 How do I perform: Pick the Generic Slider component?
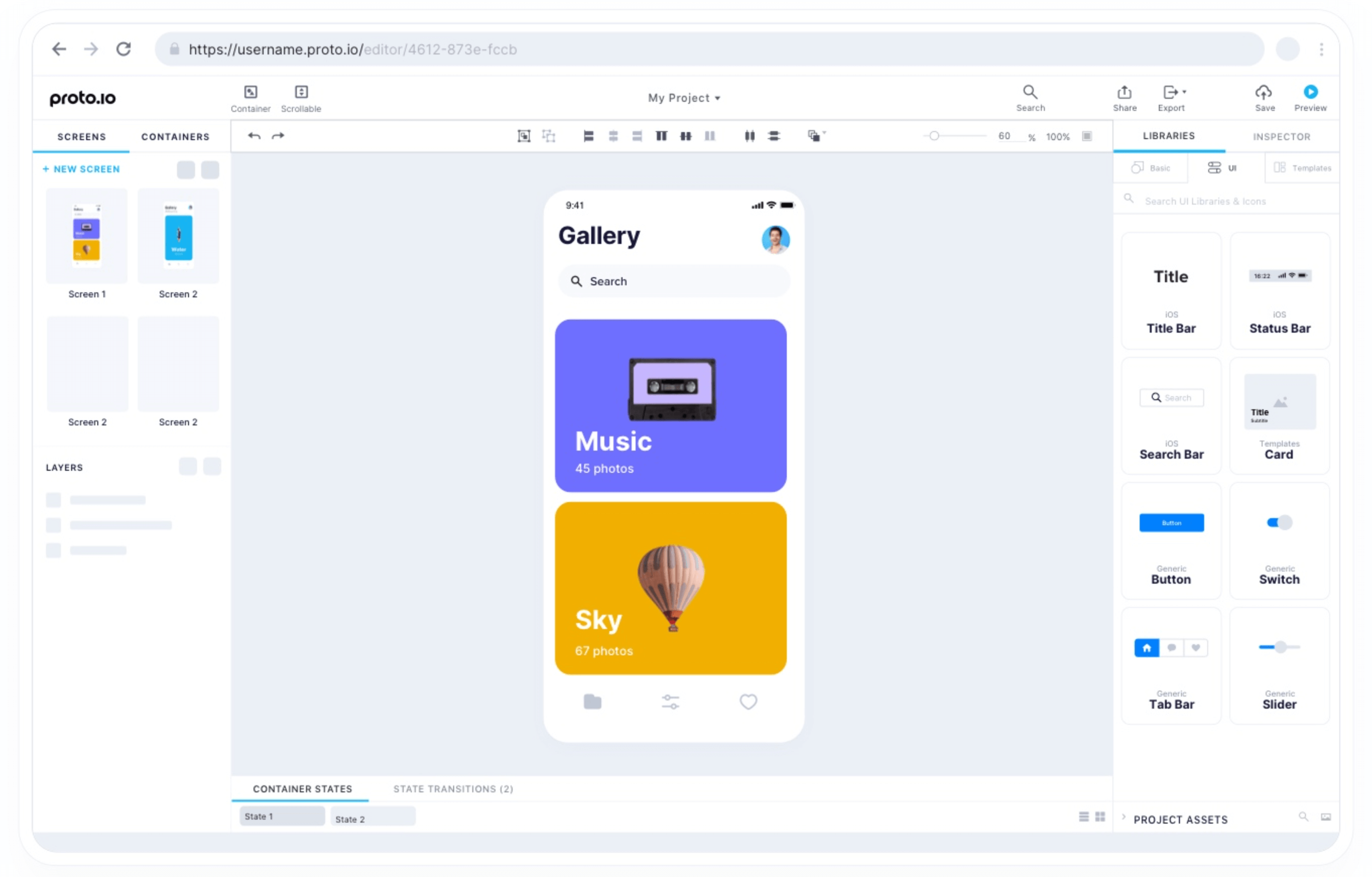point(1280,666)
